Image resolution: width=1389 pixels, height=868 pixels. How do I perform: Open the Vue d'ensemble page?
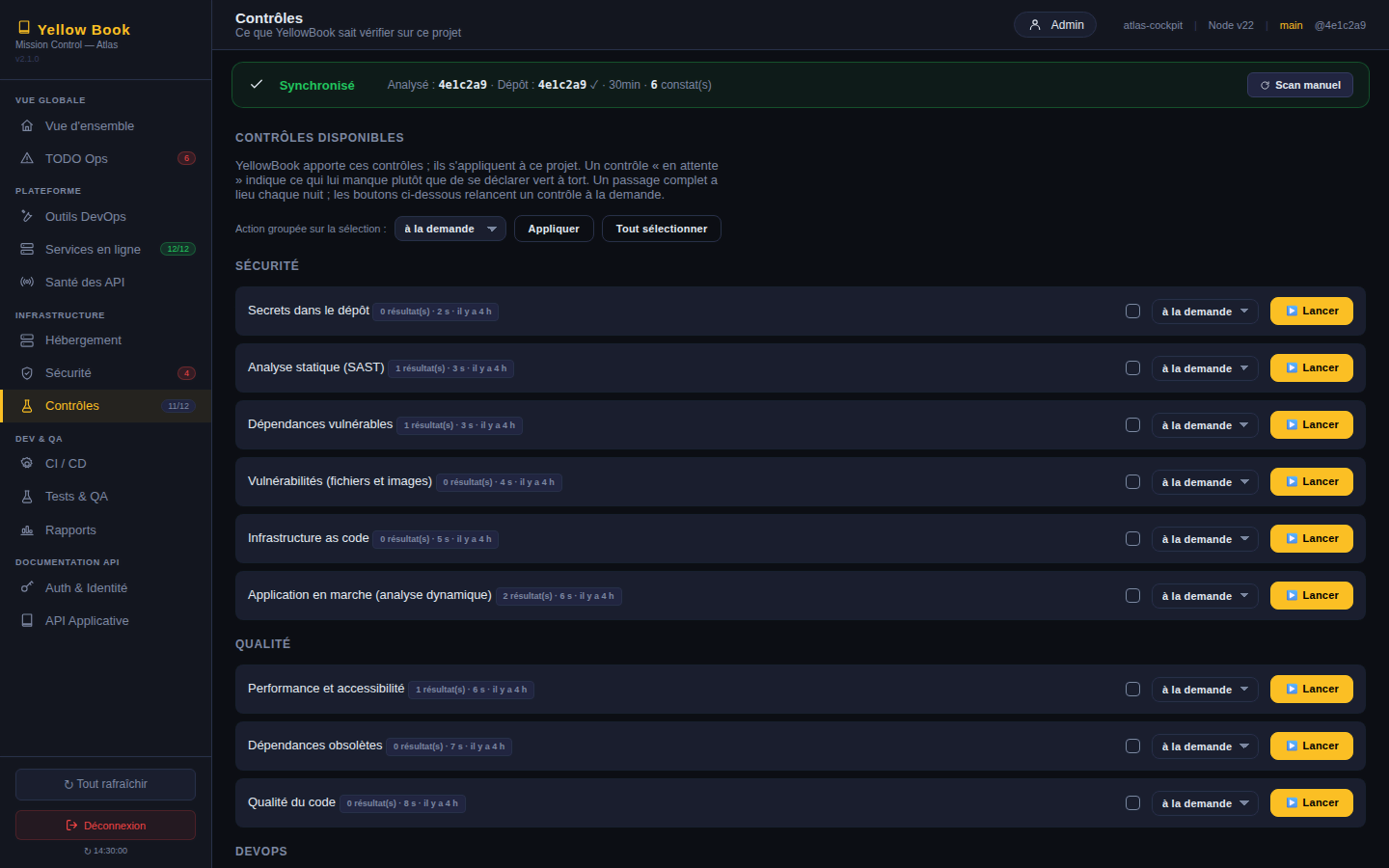tap(106, 126)
